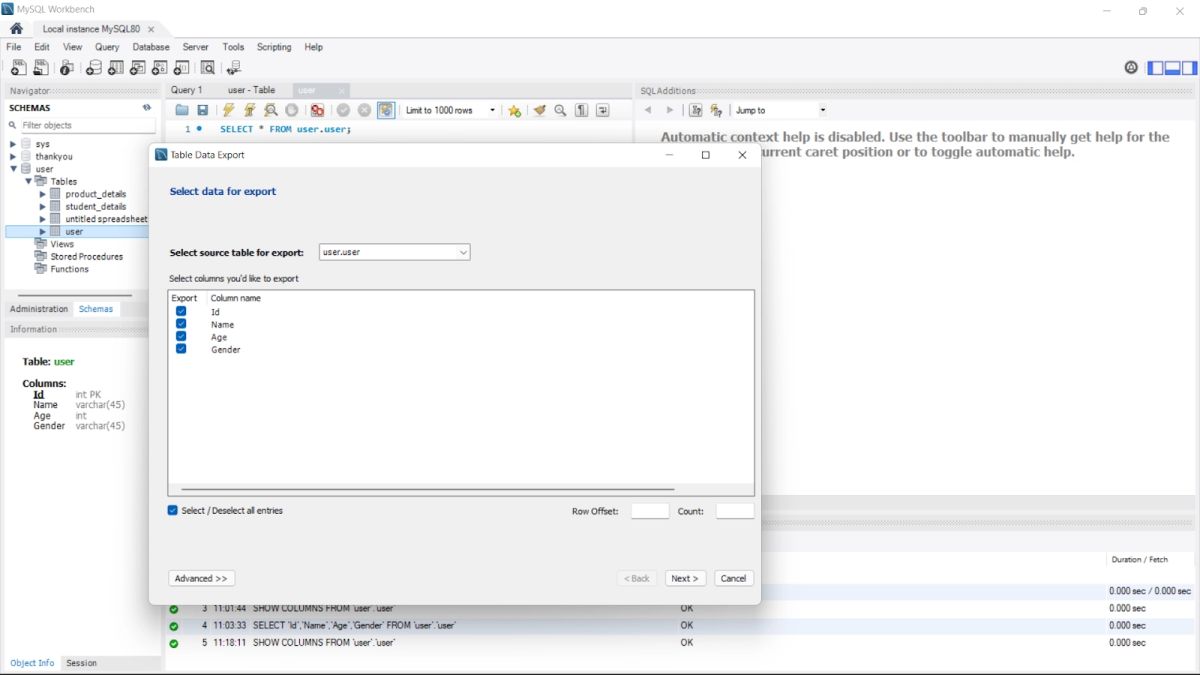The image size is (1200, 675).
Task: Open preferences via the gear icon at top right
Action: coord(1131,68)
